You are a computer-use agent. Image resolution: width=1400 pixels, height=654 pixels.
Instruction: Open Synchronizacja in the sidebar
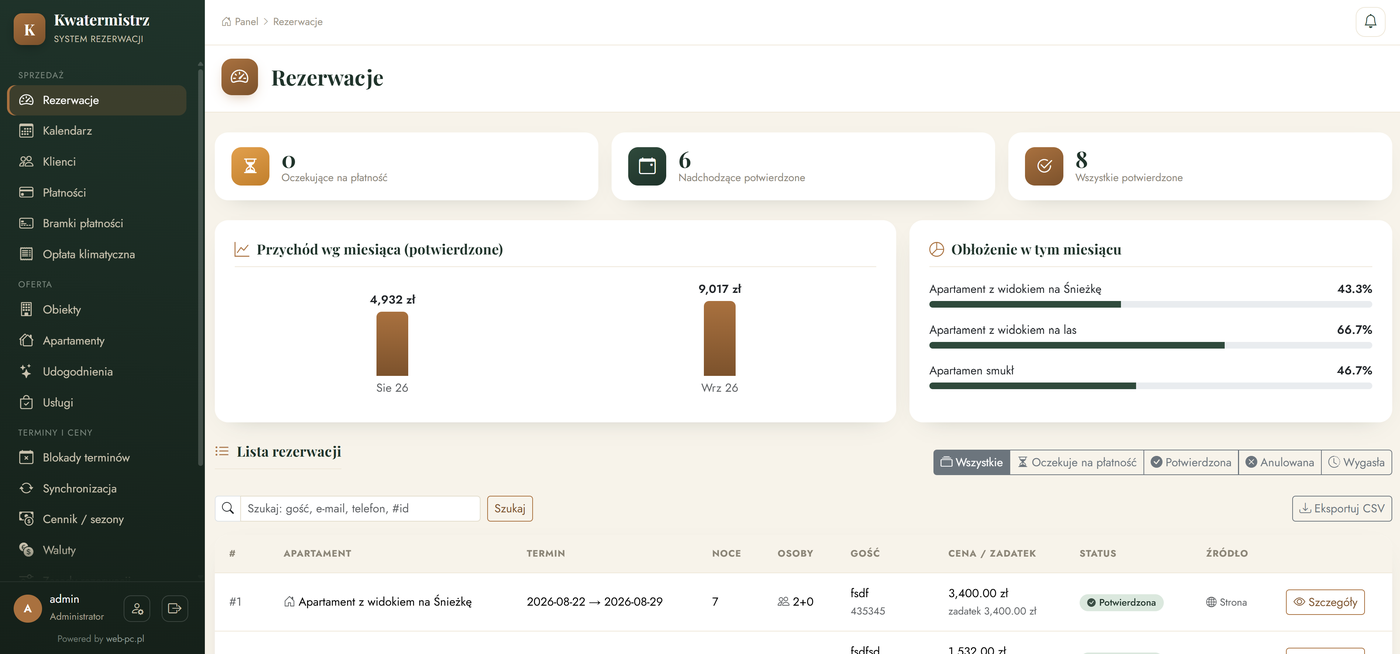97,489
